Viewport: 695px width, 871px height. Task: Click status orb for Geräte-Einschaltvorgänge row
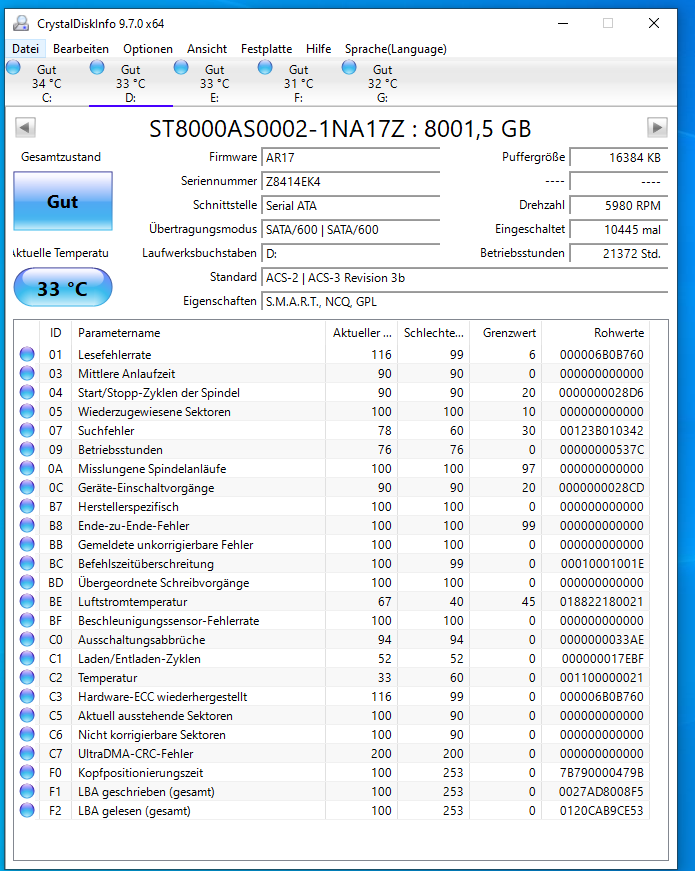[x=27, y=487]
